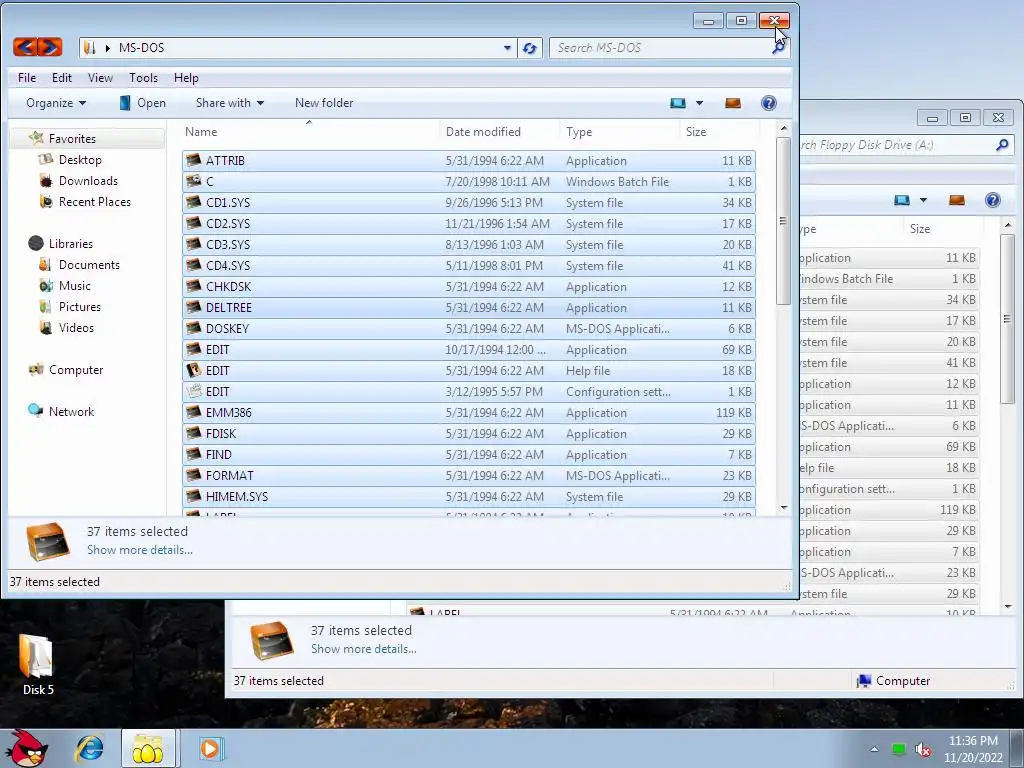Click the muted volume tray icon

pos(922,750)
